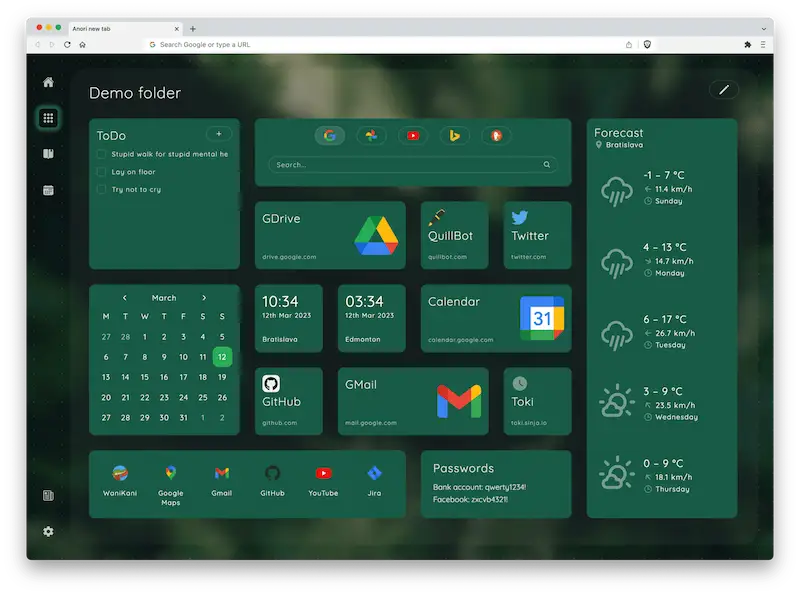
Task: Click Monday forecast entry
Action: tap(662, 260)
